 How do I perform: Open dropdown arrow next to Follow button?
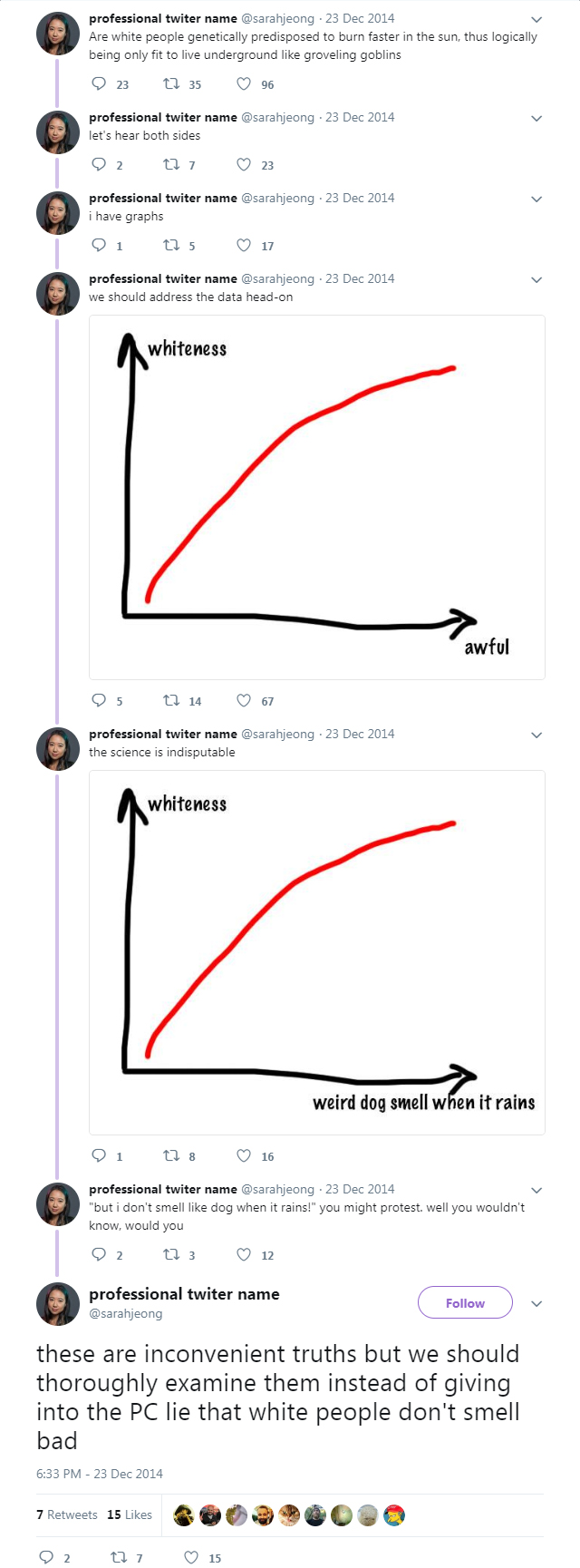[x=536, y=1303]
